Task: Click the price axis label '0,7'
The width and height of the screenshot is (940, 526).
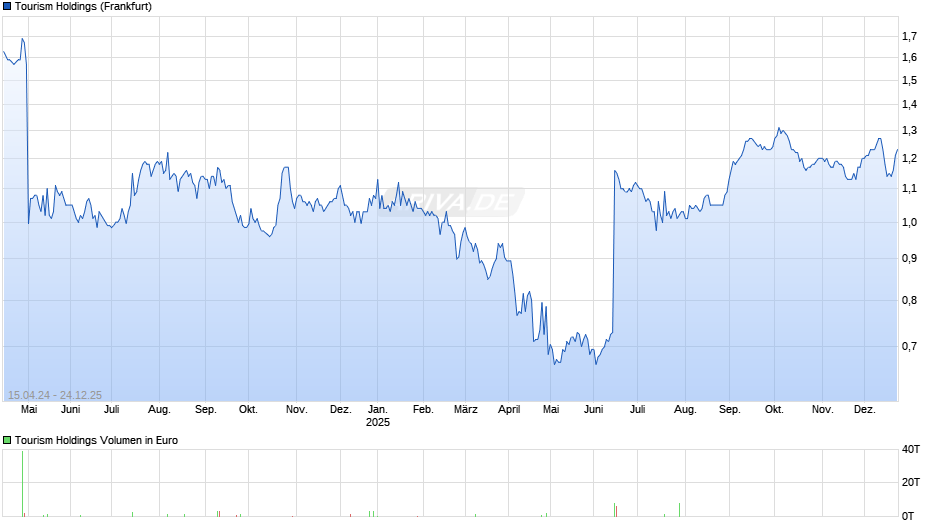Action: [x=909, y=346]
